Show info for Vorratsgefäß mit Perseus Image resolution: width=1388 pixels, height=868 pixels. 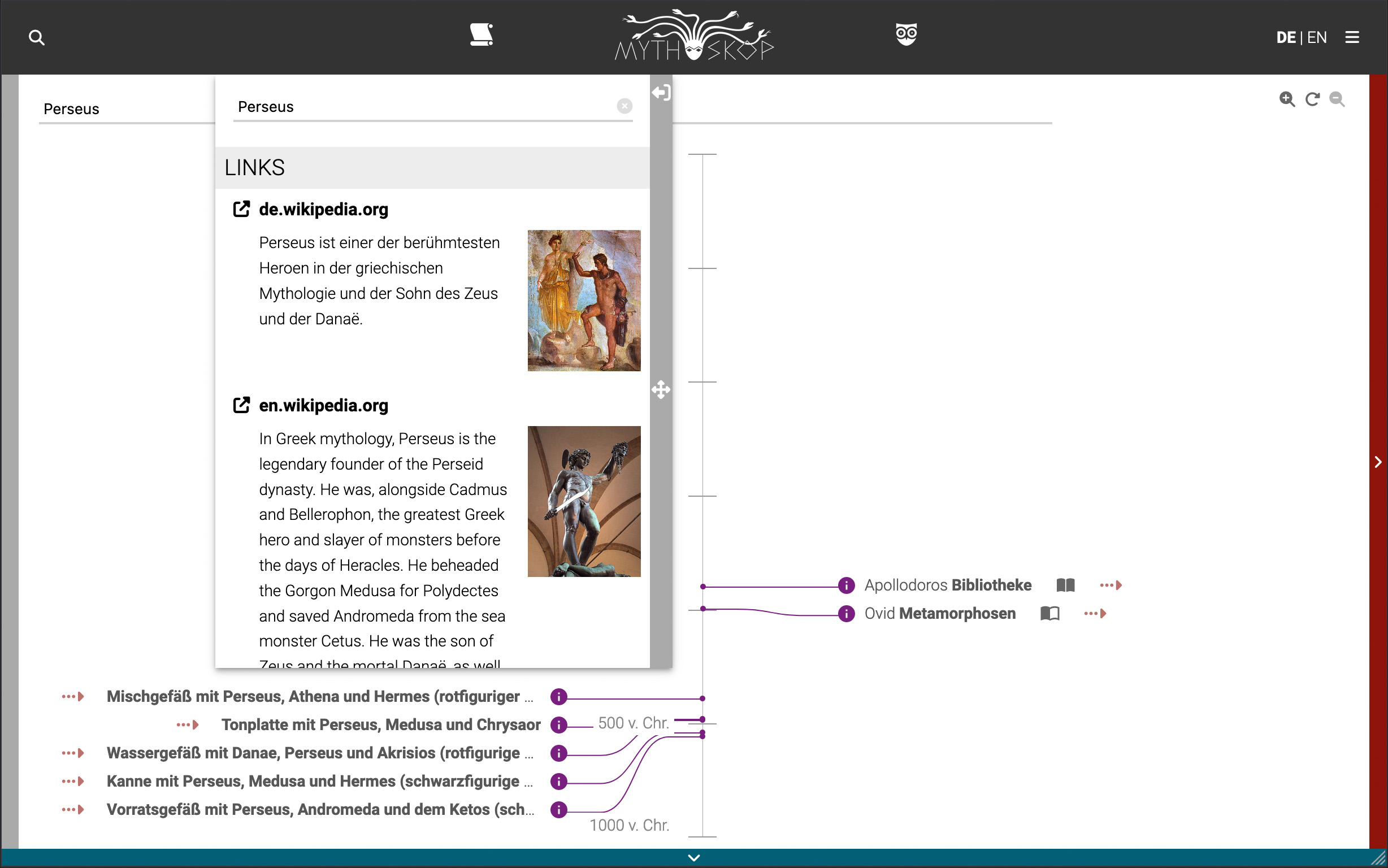point(558,809)
